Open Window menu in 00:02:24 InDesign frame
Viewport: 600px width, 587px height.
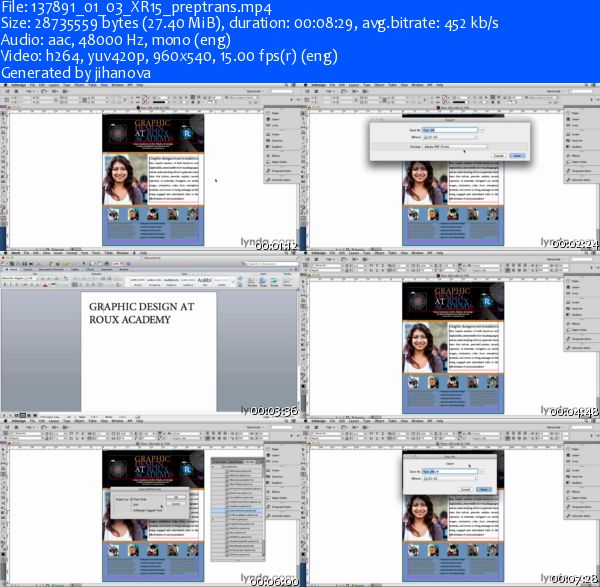point(417,85)
